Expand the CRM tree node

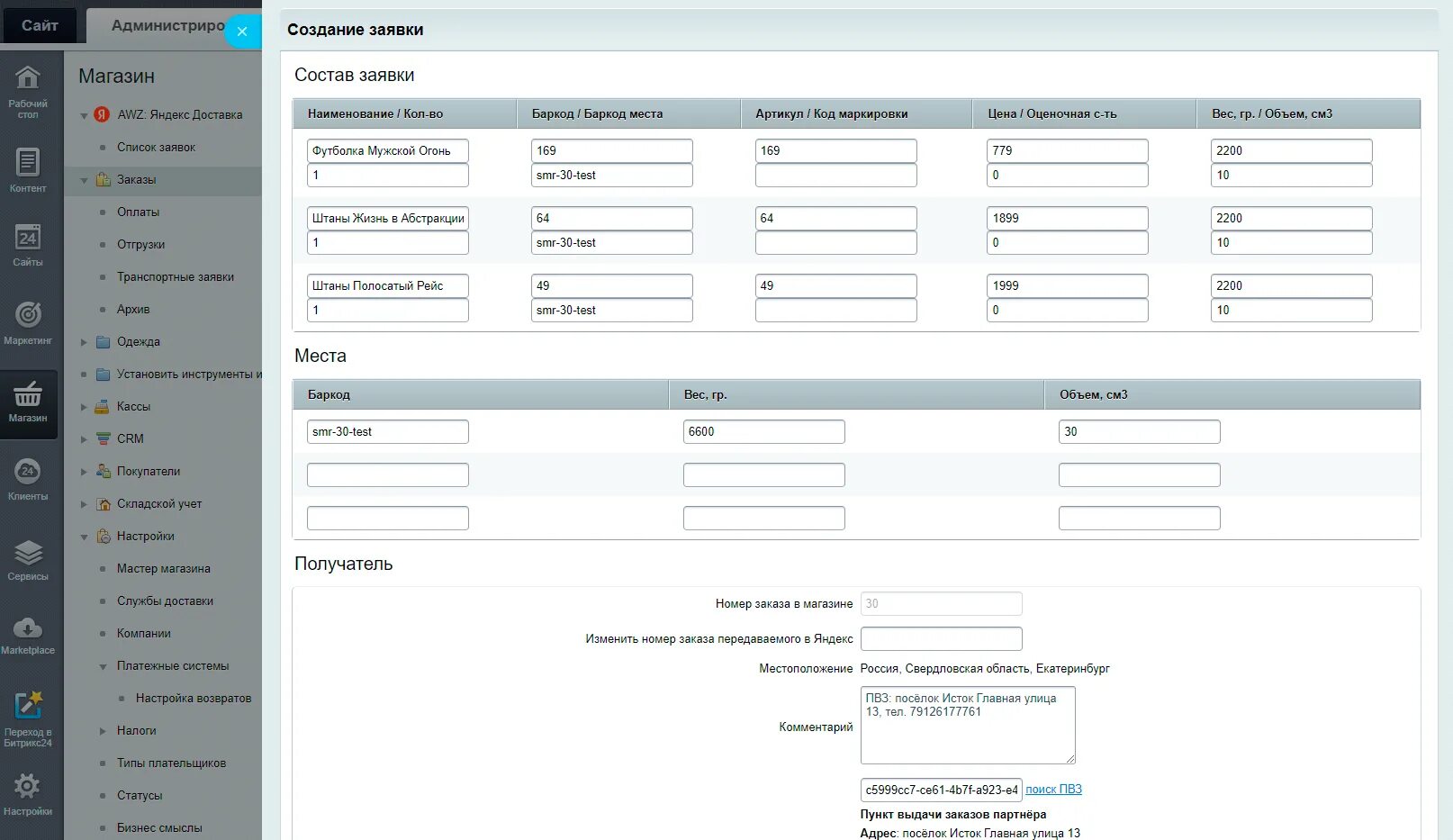pyautogui.click(x=84, y=439)
